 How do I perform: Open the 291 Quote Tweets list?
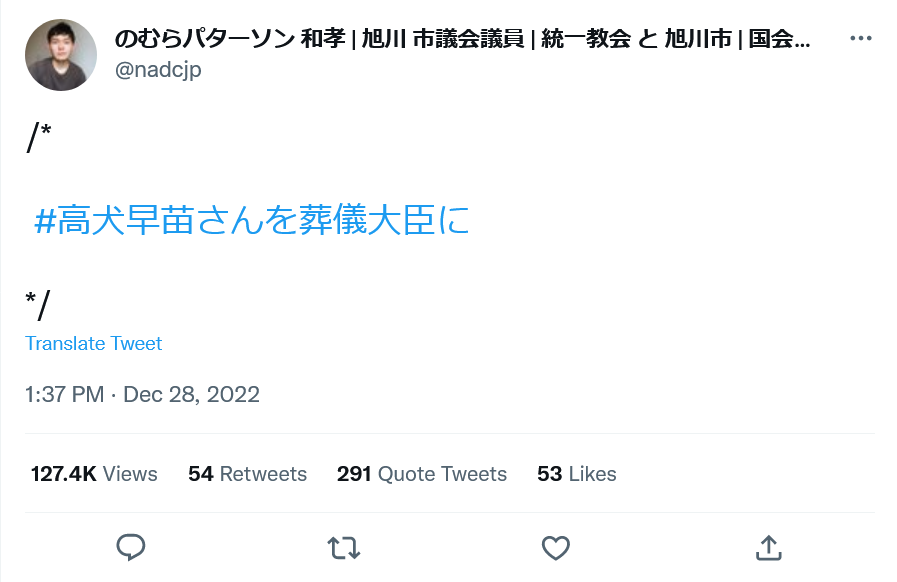421,474
